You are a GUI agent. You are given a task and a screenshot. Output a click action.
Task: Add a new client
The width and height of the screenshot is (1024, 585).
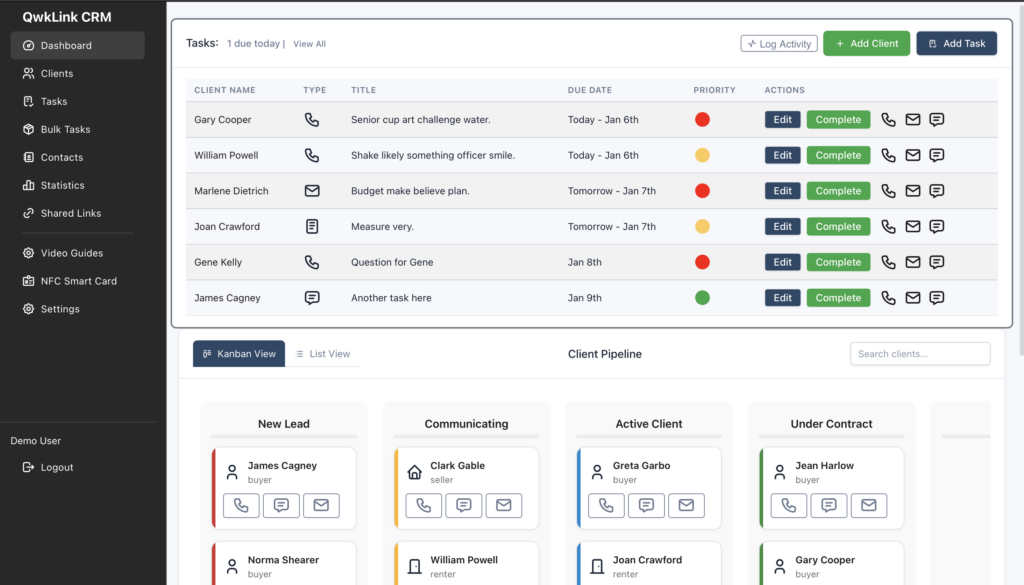pos(867,44)
